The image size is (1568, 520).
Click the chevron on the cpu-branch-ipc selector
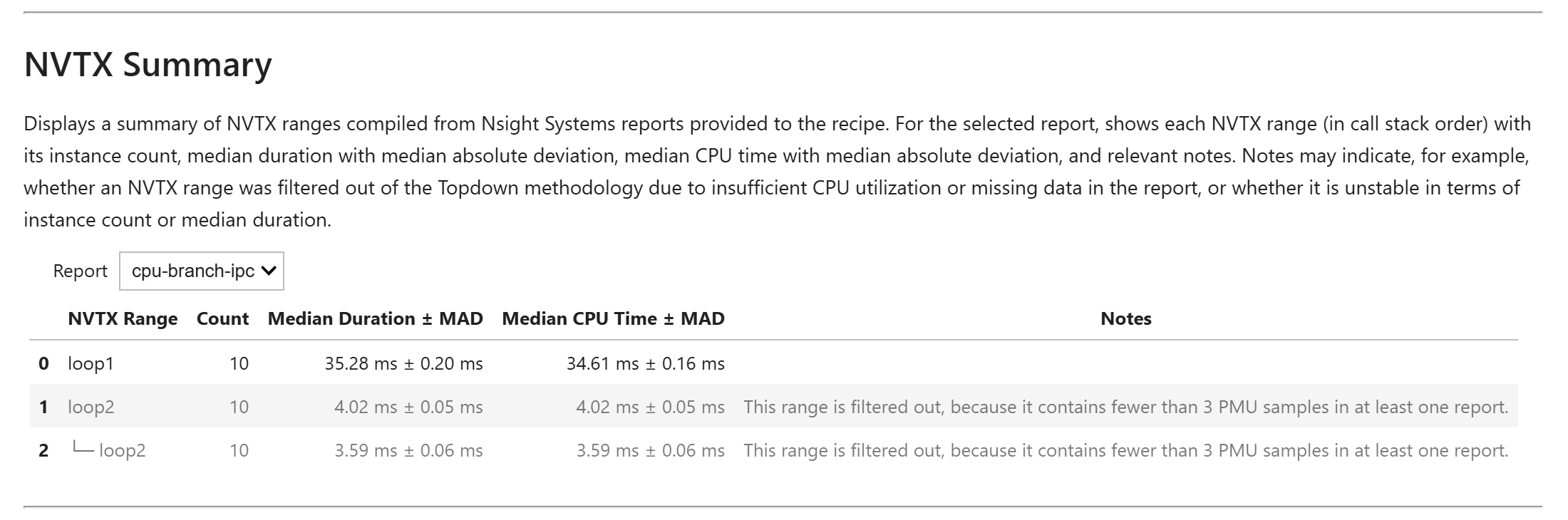pos(269,271)
